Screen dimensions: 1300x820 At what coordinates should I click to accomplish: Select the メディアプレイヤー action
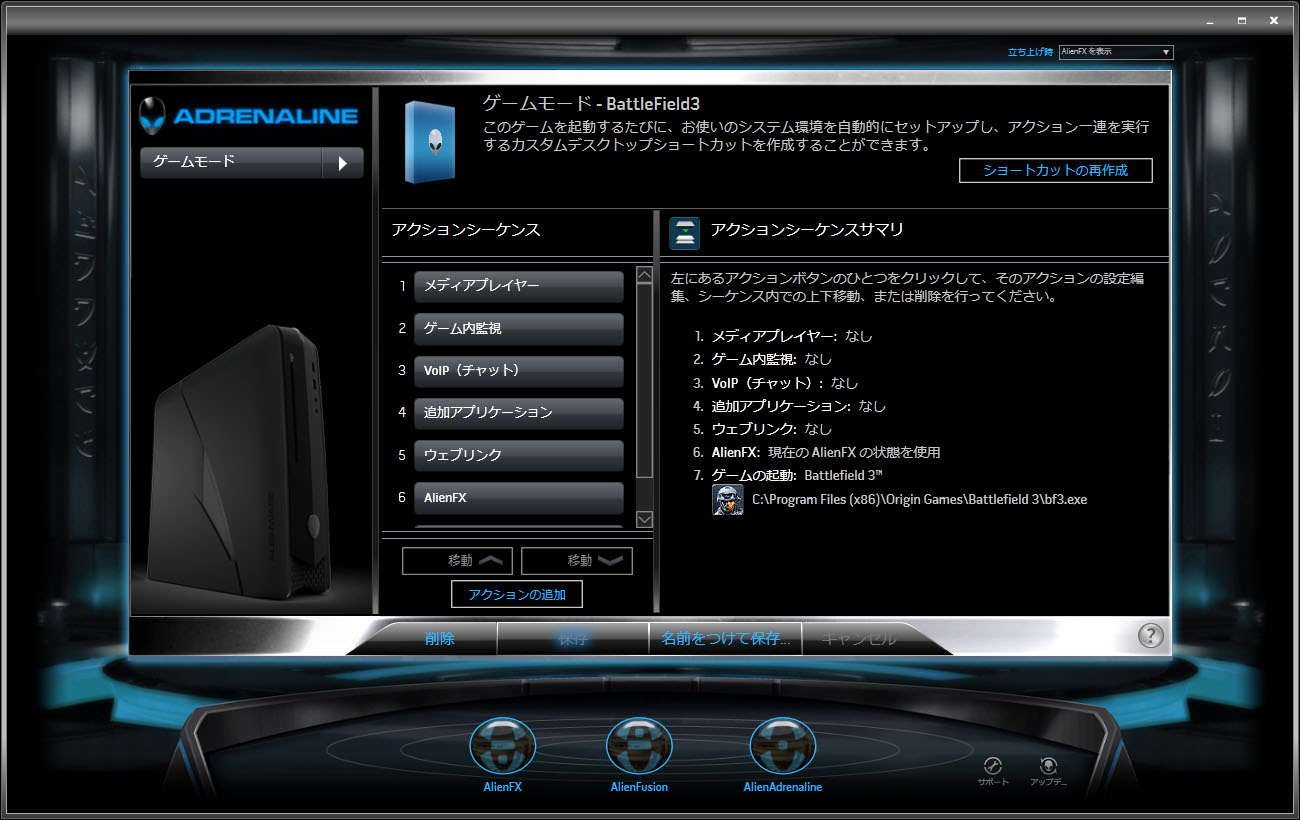pos(519,286)
